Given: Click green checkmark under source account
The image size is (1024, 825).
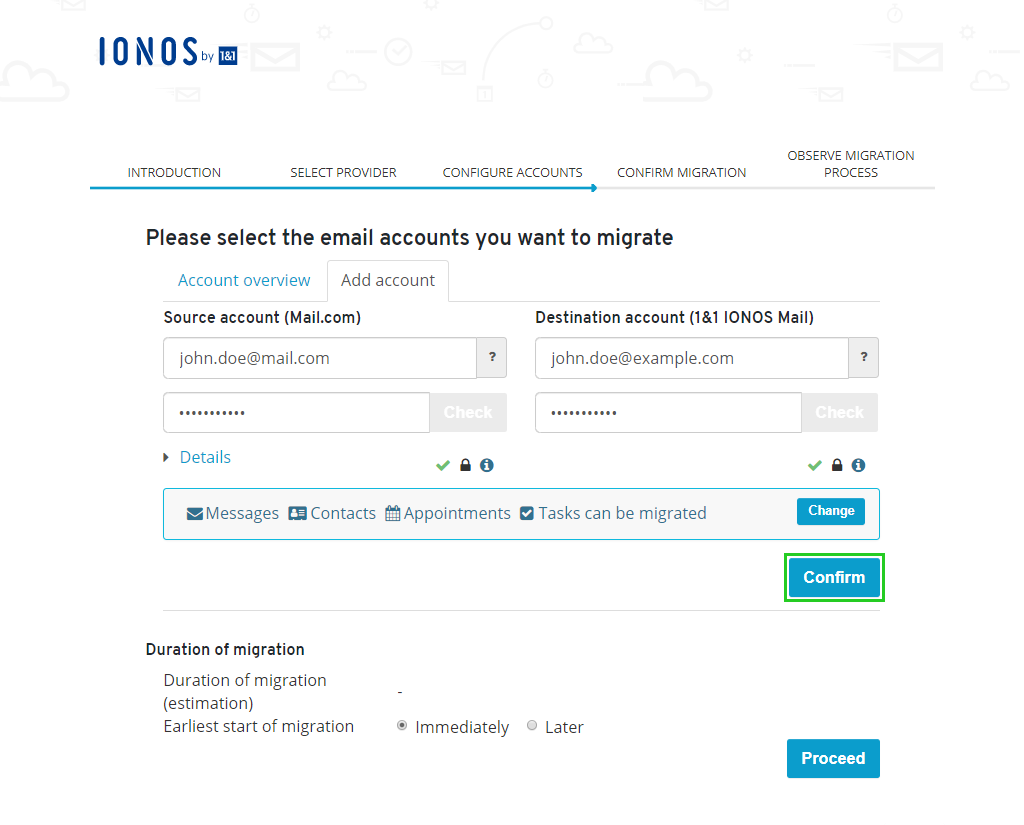Looking at the screenshot, I should click(443, 466).
